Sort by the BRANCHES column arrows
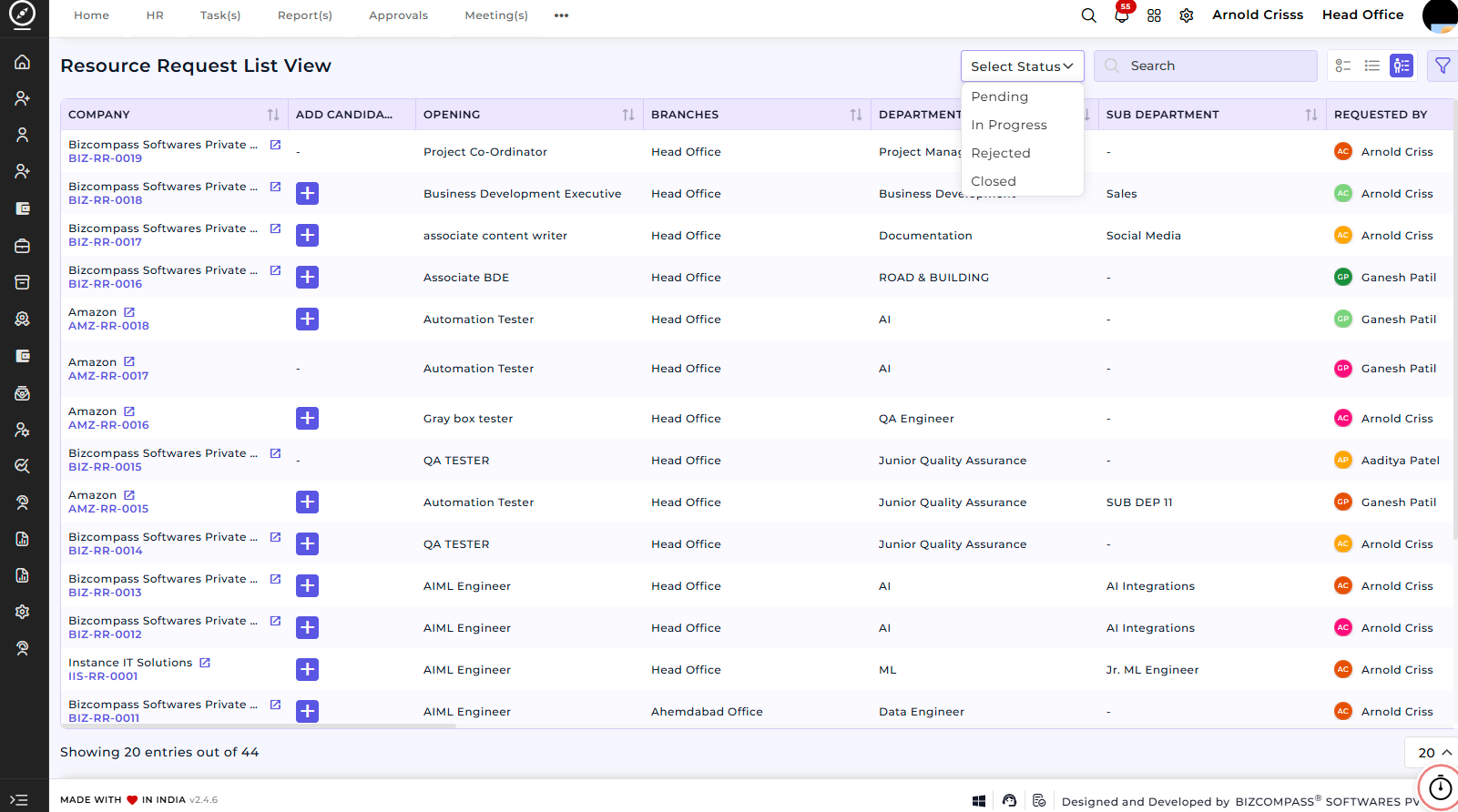Screen dimensions: 1458x812 (856, 115)
